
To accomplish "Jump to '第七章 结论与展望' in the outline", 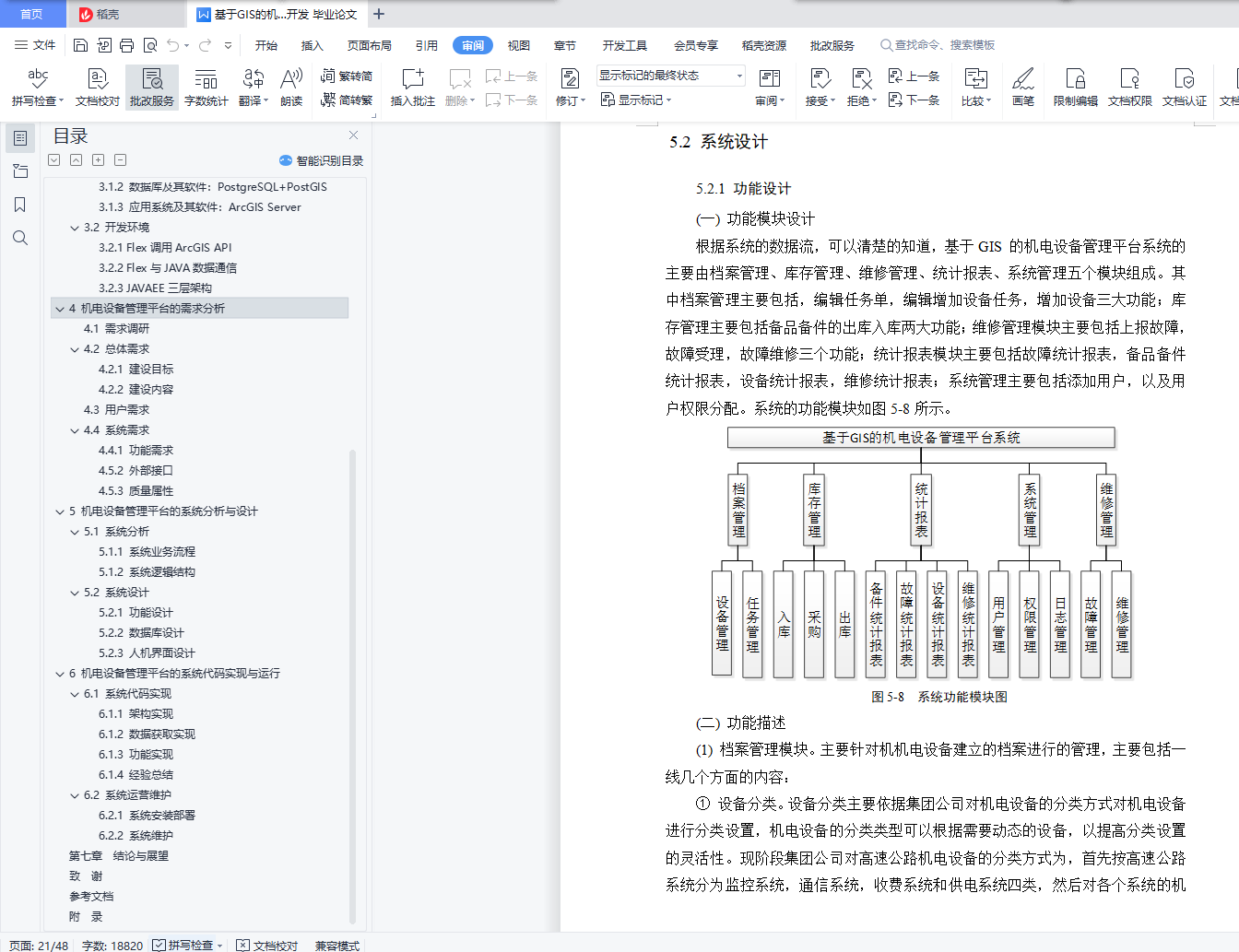I will [x=119, y=856].
